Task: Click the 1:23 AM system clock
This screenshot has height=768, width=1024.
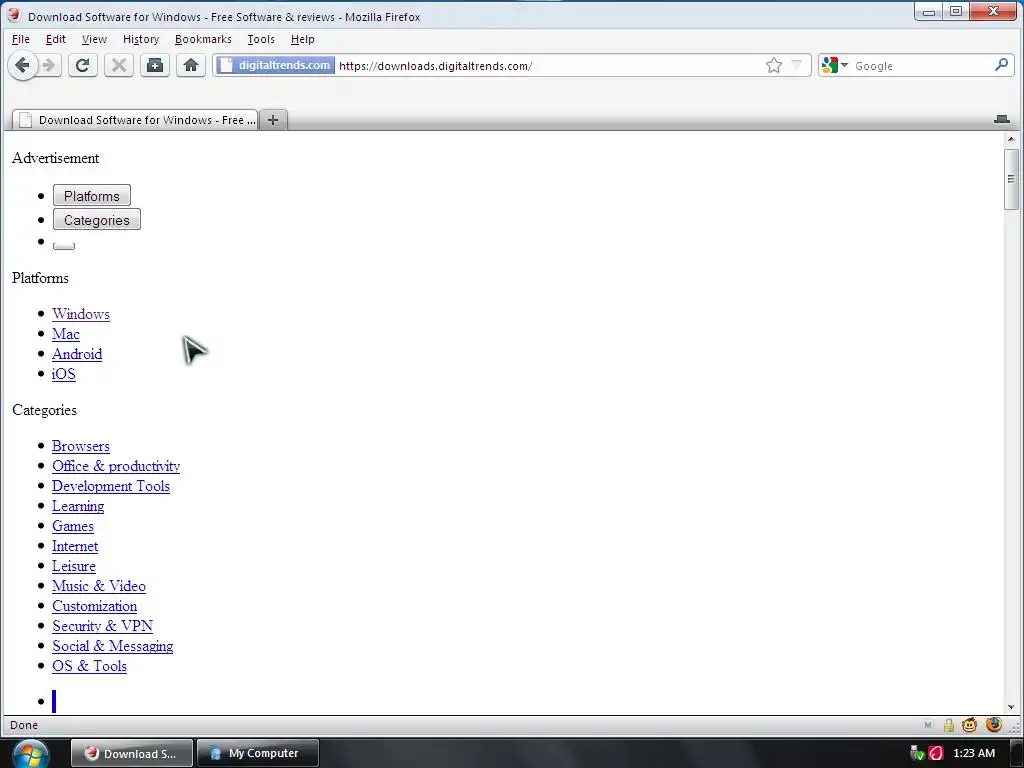Action: [974, 754]
